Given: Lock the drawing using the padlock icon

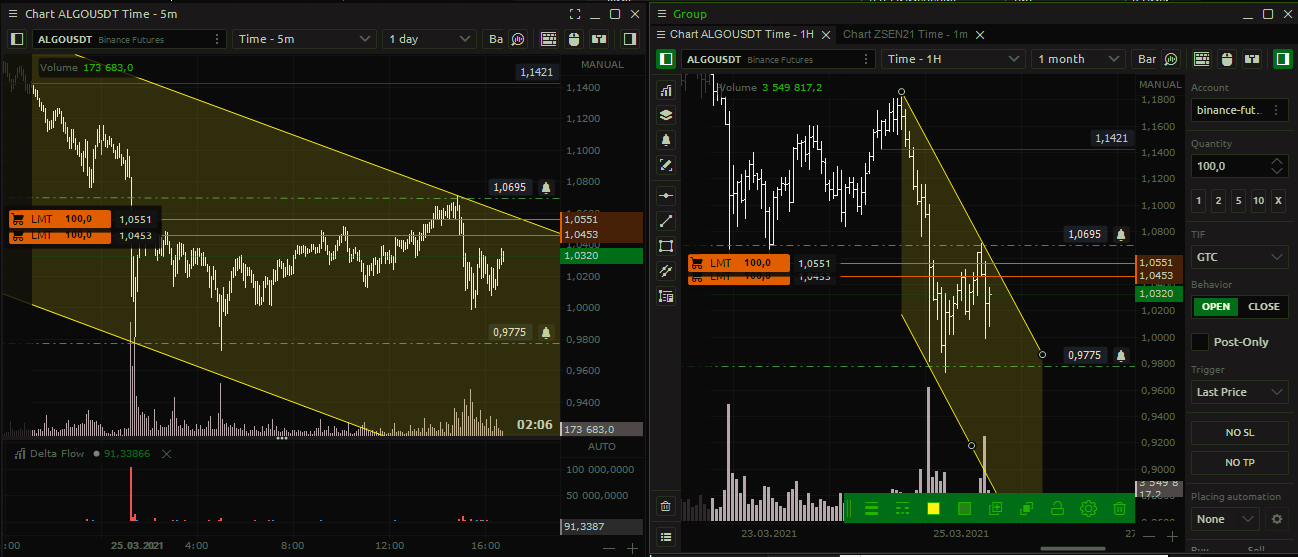Looking at the screenshot, I should pos(1057,509).
